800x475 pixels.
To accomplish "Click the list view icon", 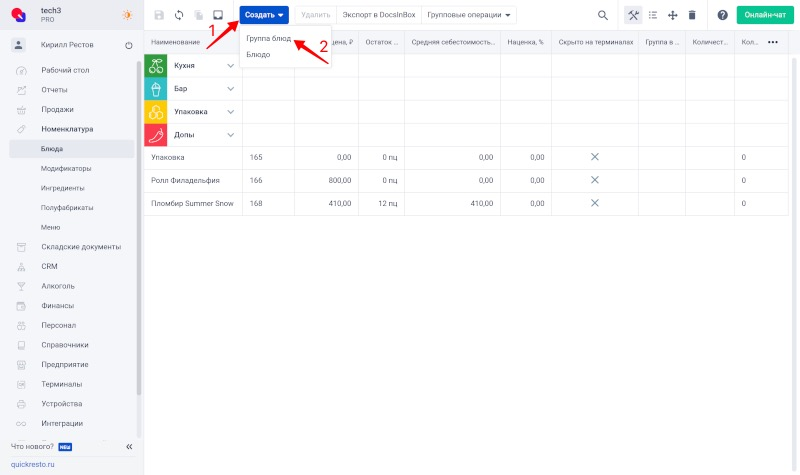I will pos(653,15).
